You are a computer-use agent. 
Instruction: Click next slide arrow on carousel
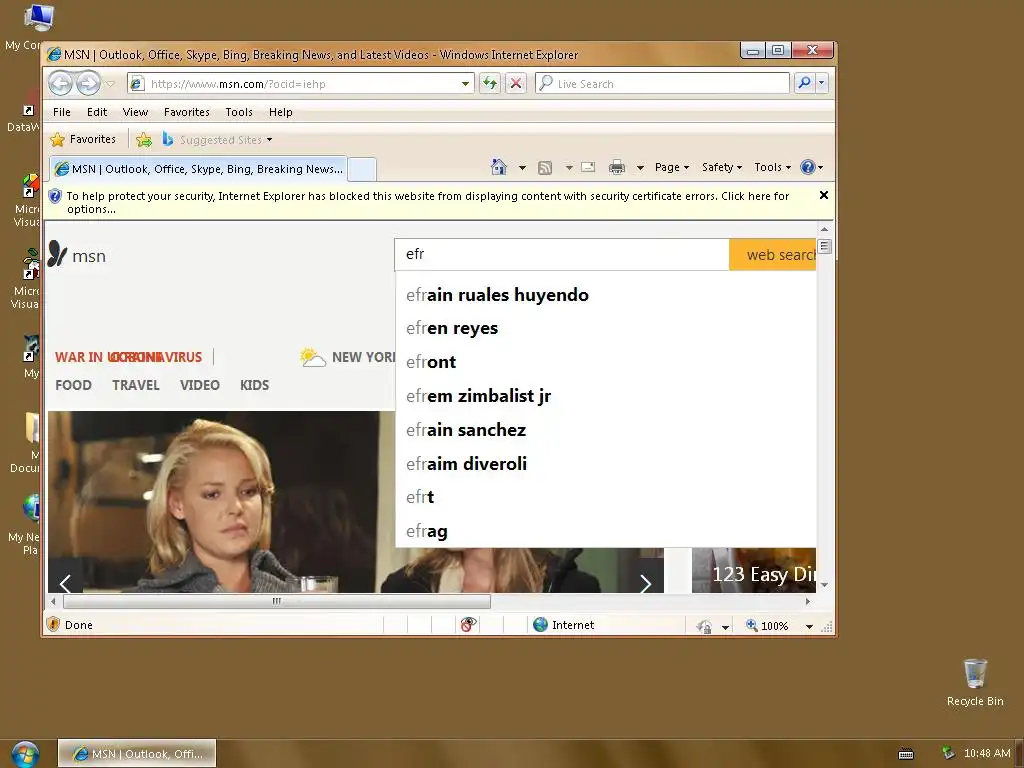pos(645,583)
